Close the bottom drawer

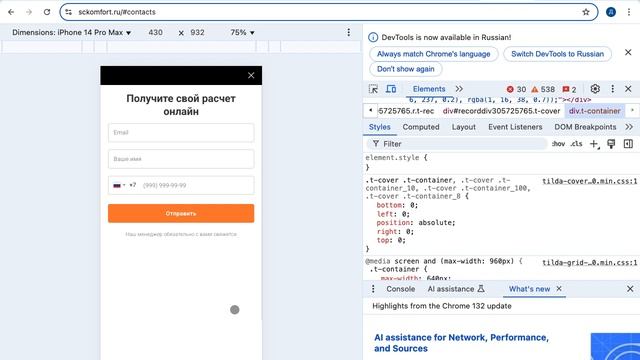click(x=630, y=289)
